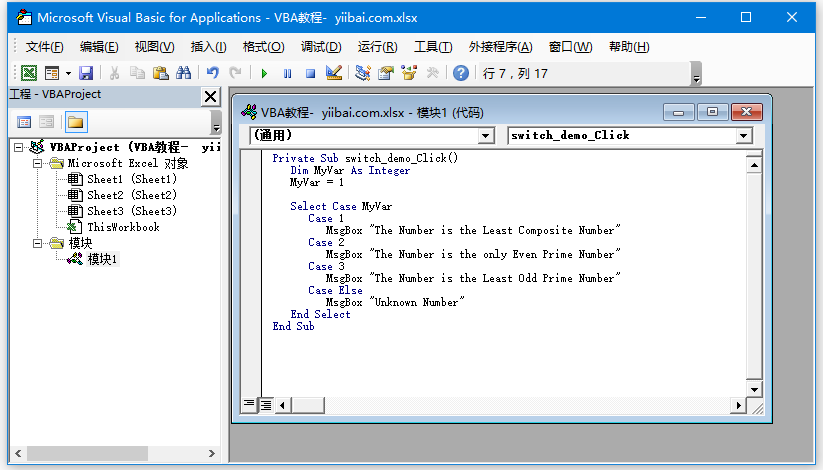Minimize the 模块1 code window

coord(679,112)
